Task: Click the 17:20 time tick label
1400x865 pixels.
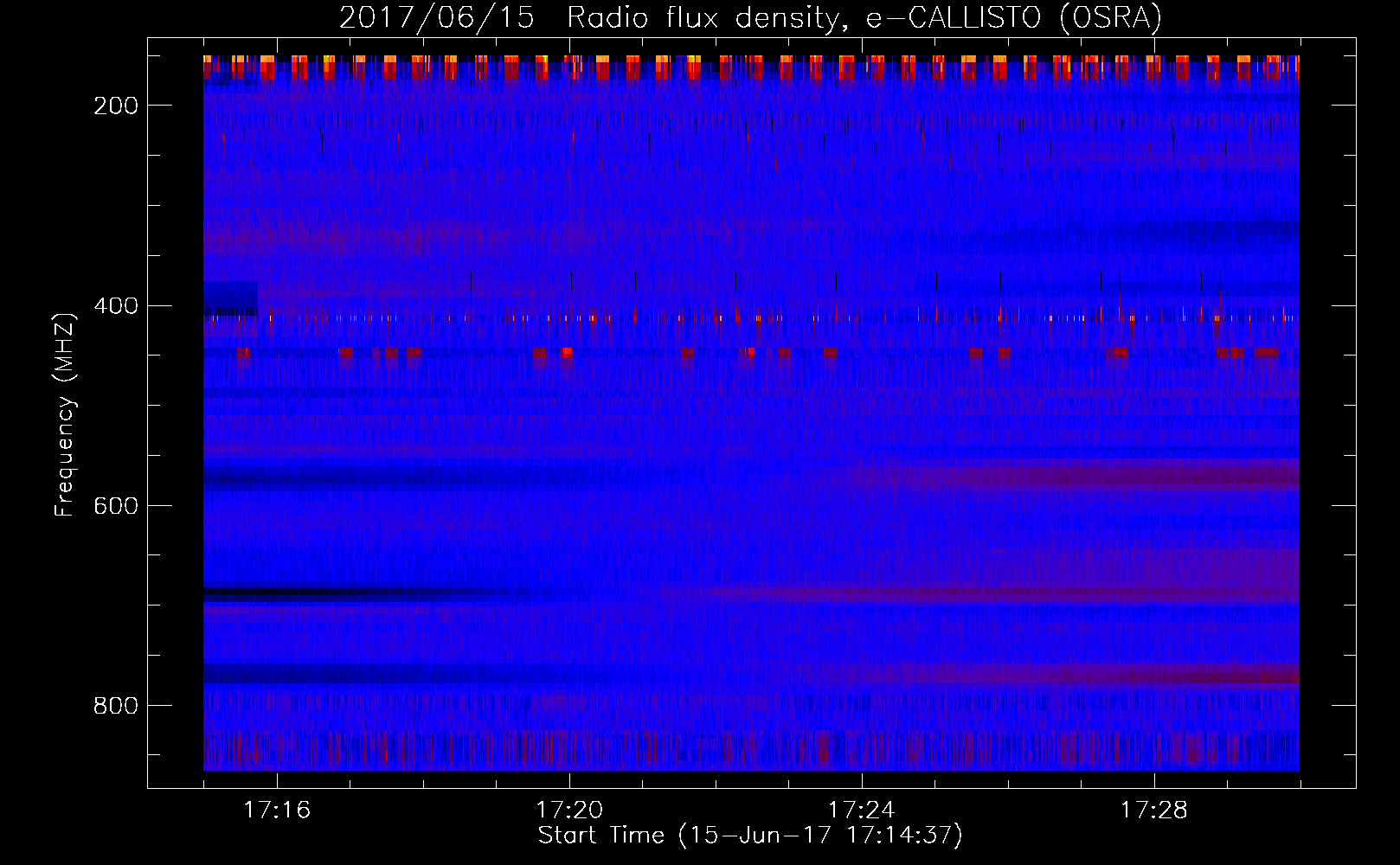Action: tap(569, 811)
